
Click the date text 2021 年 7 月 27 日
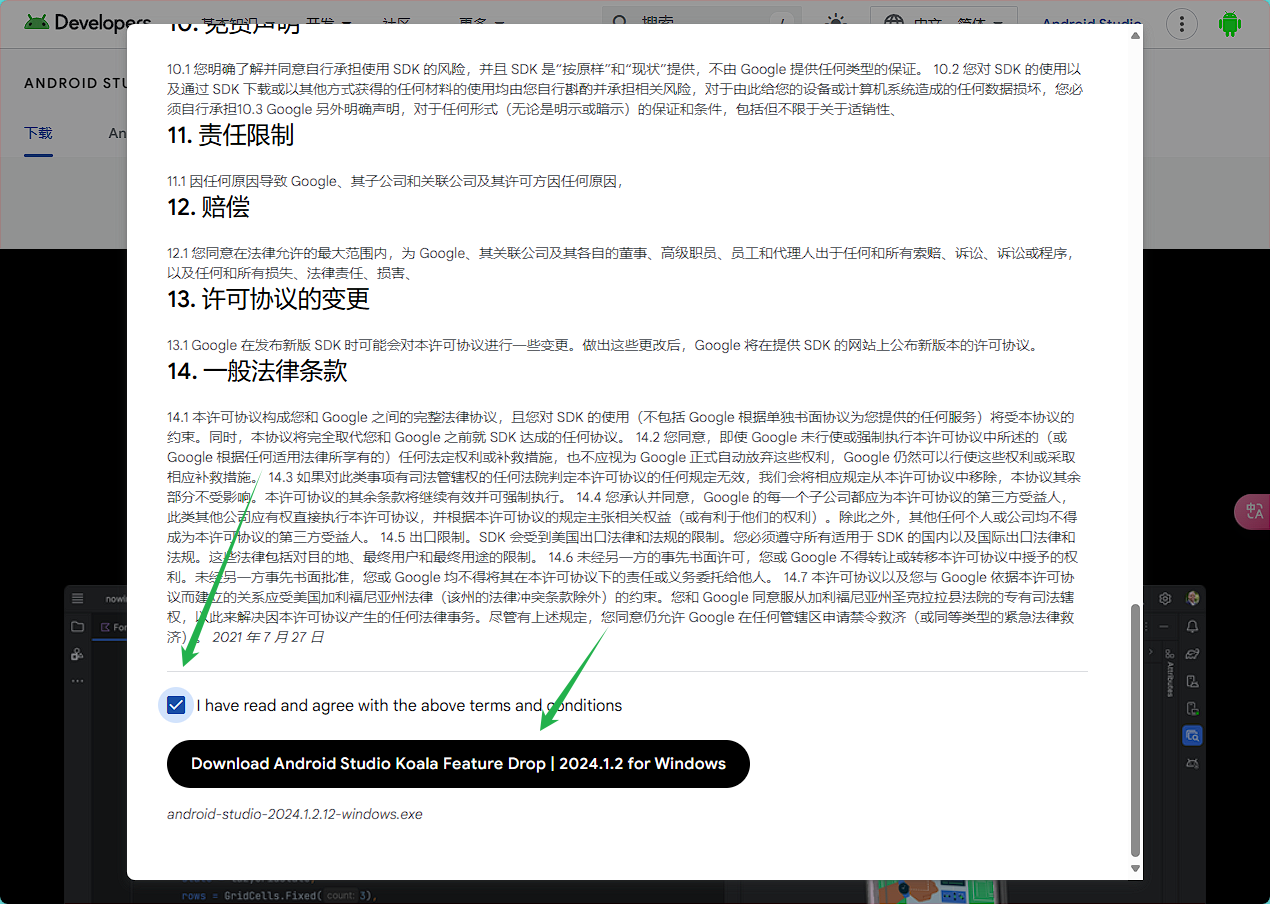[x=268, y=637]
